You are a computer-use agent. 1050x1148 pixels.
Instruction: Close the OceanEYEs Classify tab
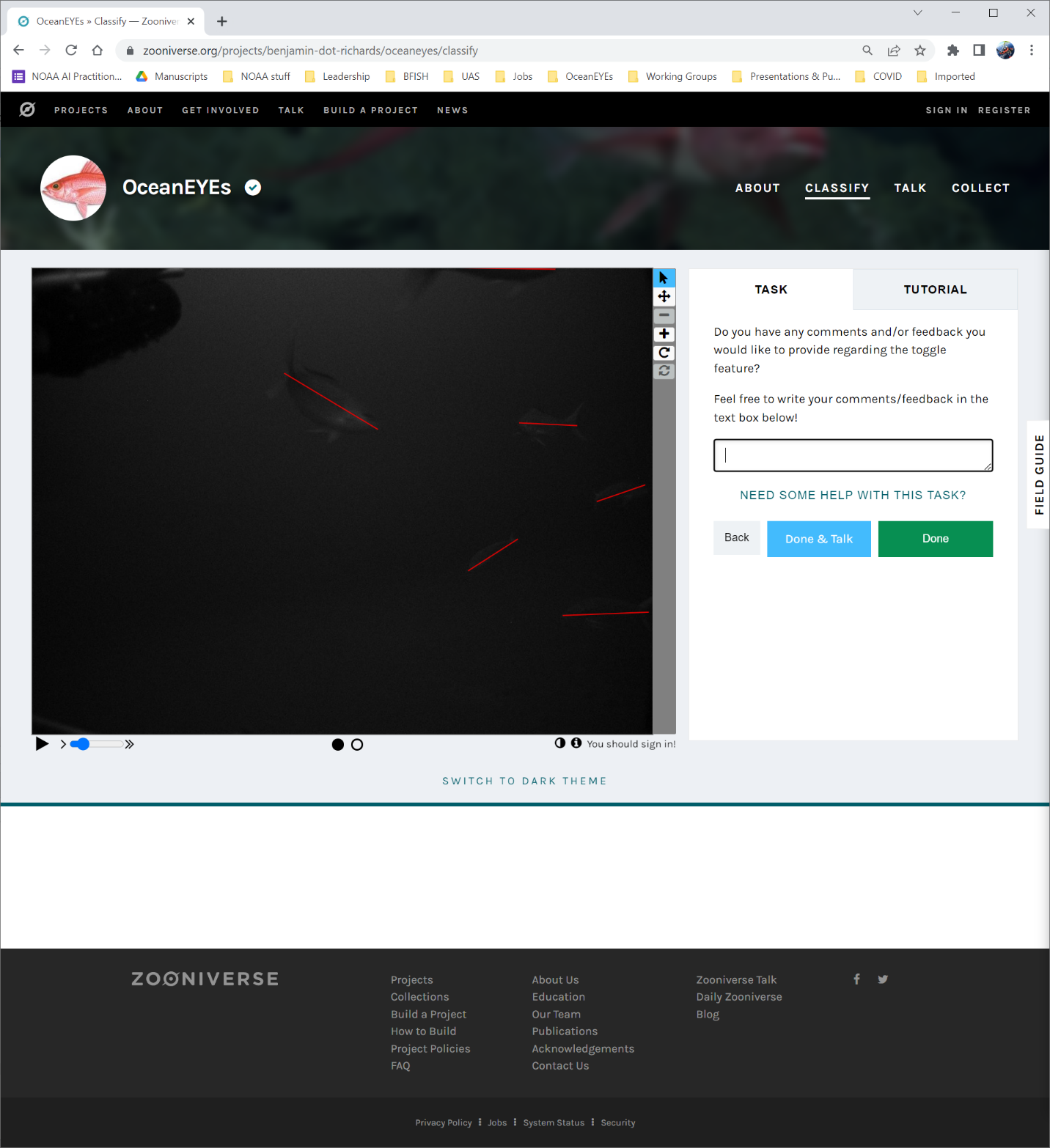(191, 21)
